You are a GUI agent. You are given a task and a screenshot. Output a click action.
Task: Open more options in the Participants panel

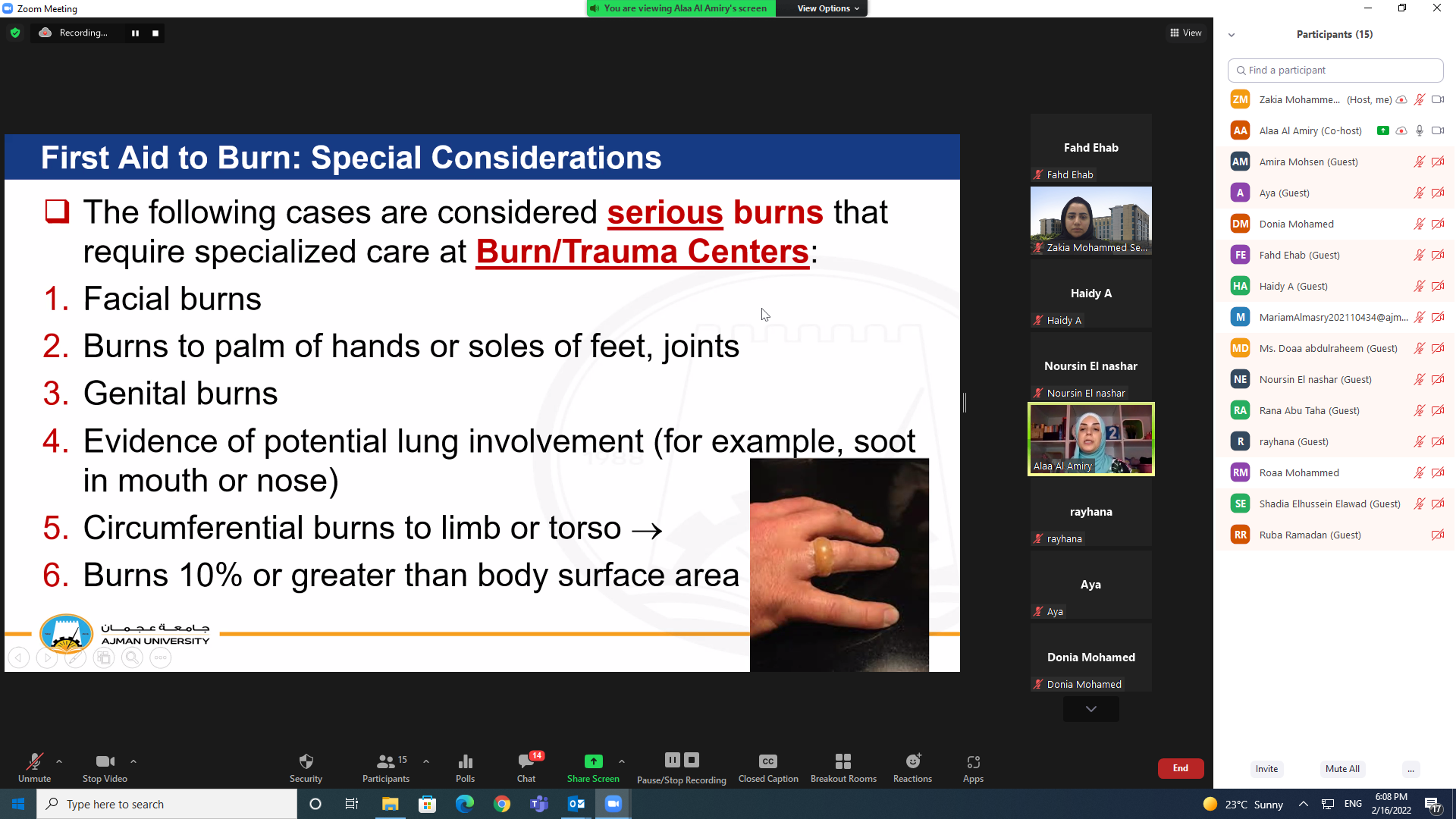[1410, 769]
